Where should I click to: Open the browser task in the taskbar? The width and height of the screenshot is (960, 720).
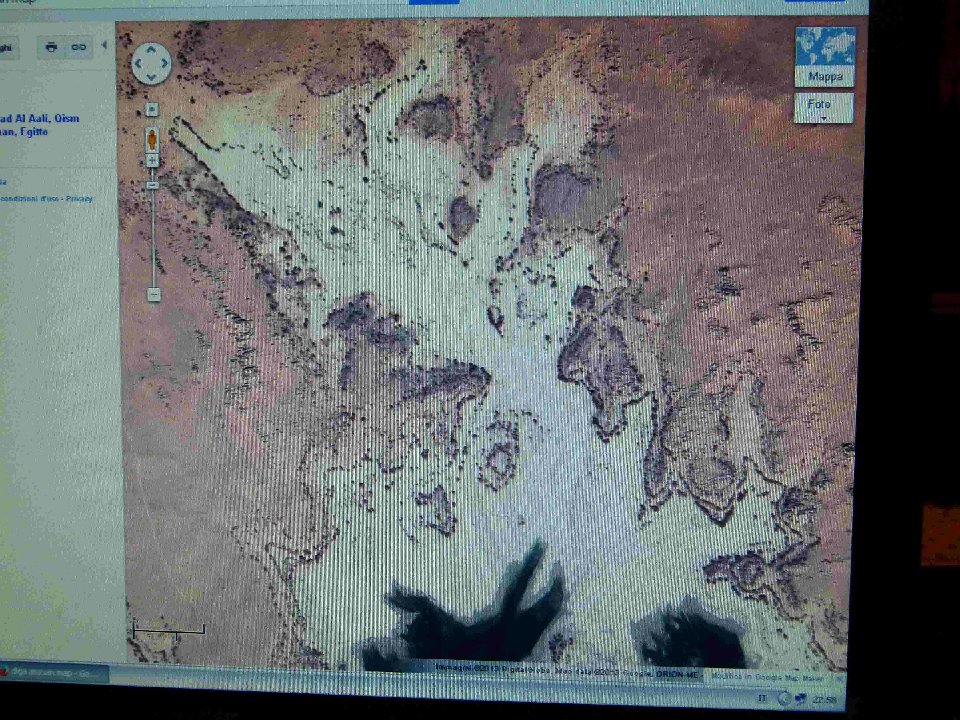click(54, 673)
